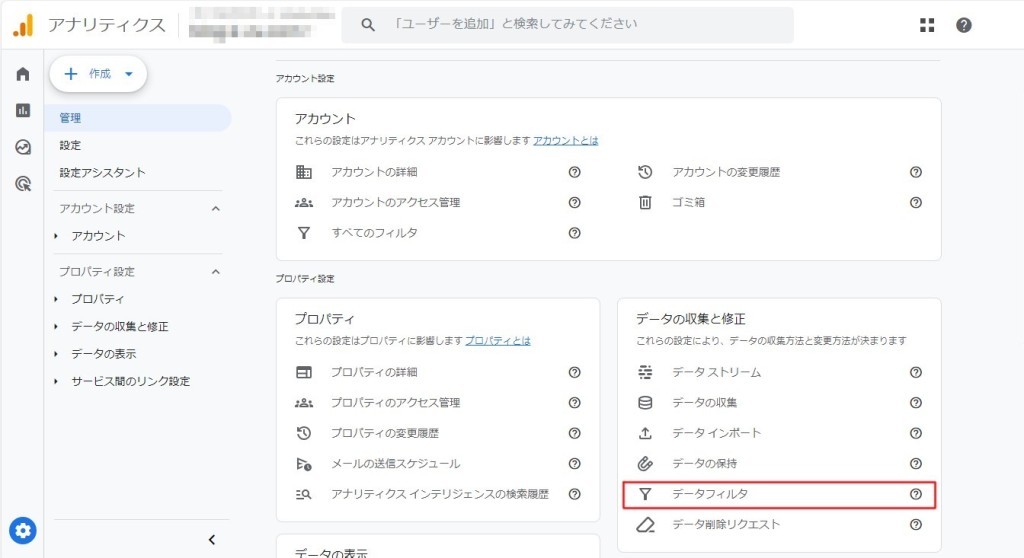Open Explore icon in left rail
Image resolution: width=1024 pixels, height=558 pixels.
(23, 147)
